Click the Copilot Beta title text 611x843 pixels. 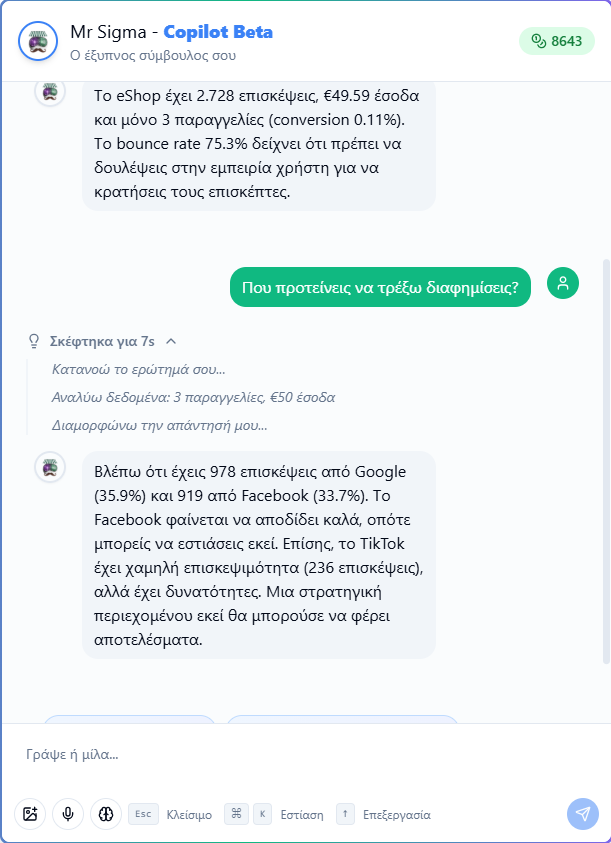click(218, 32)
